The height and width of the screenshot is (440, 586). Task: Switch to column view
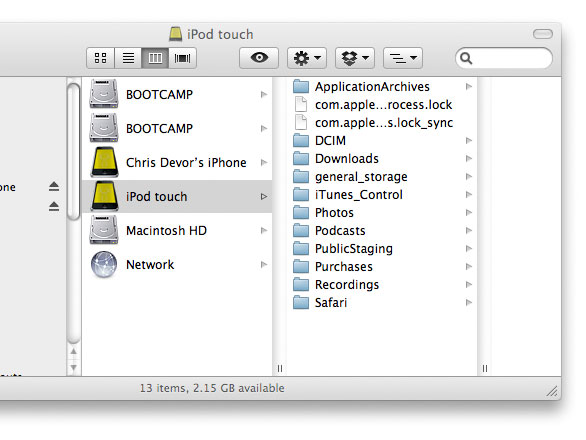[x=155, y=58]
